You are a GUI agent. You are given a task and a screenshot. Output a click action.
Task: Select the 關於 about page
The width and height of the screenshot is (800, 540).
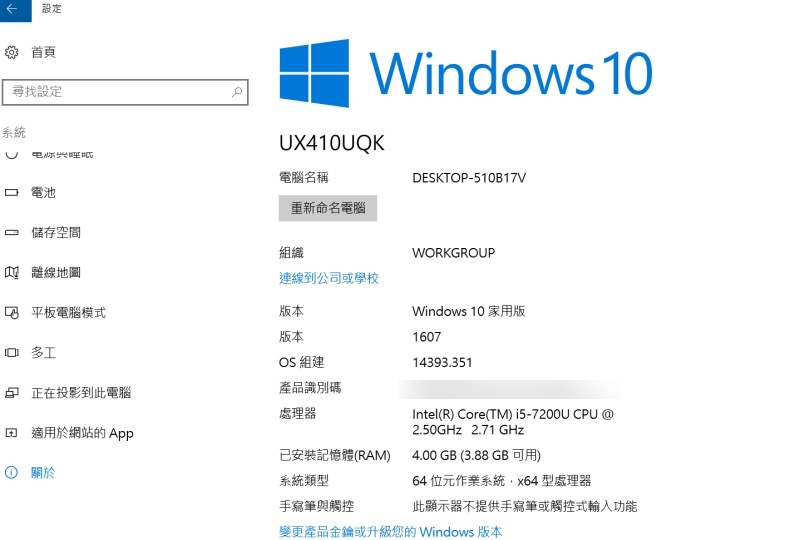[x=43, y=473]
